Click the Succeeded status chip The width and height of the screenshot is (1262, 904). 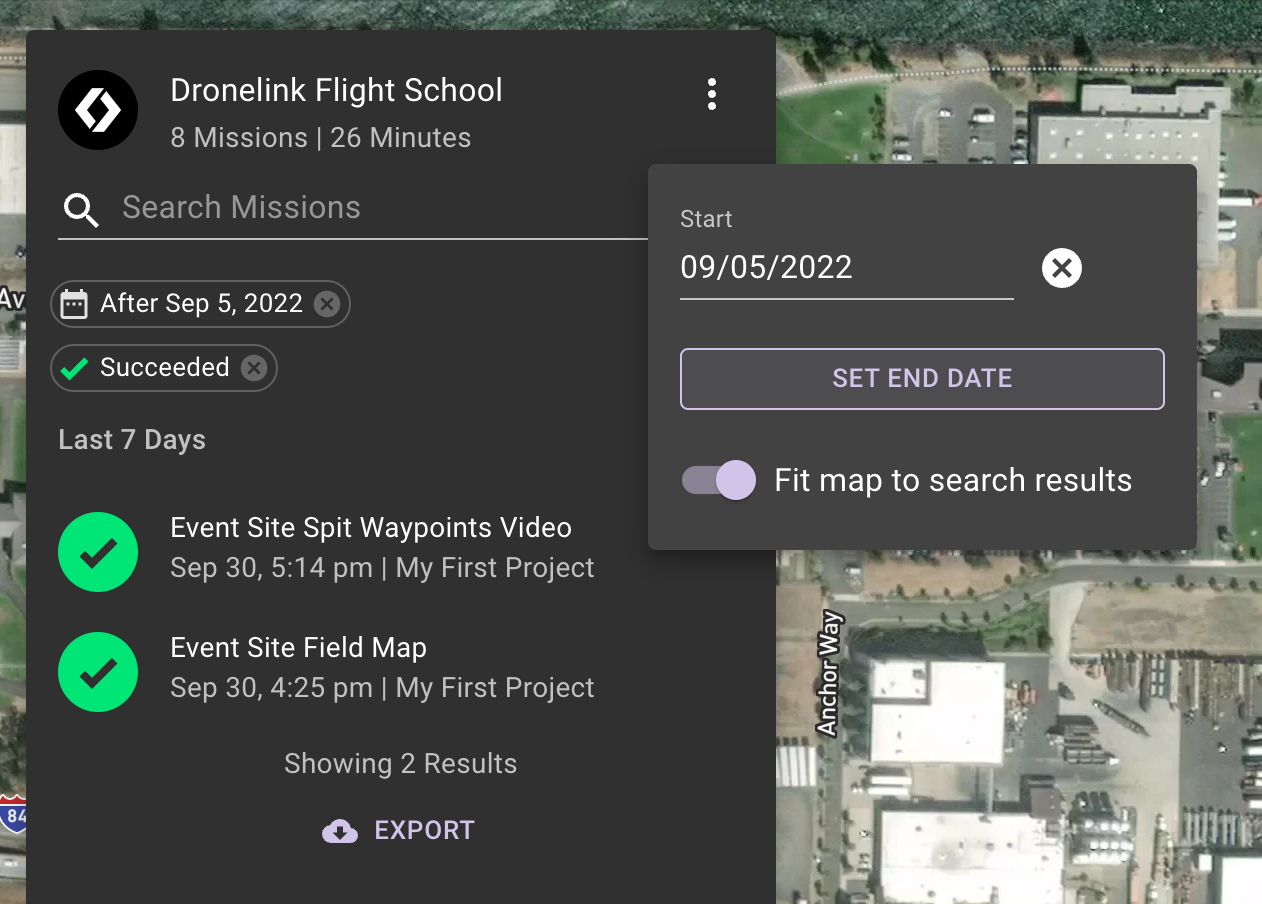[x=164, y=368]
